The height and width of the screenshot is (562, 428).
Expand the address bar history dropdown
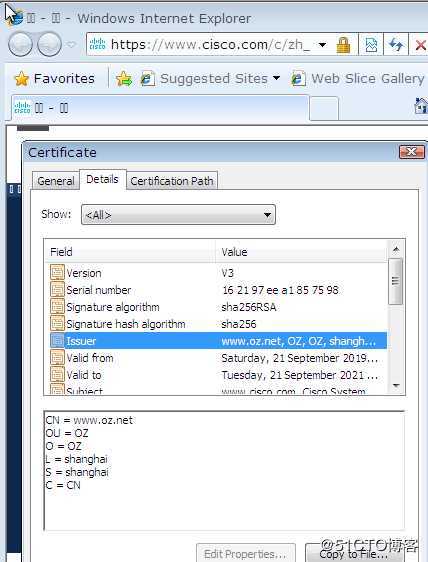coord(322,45)
